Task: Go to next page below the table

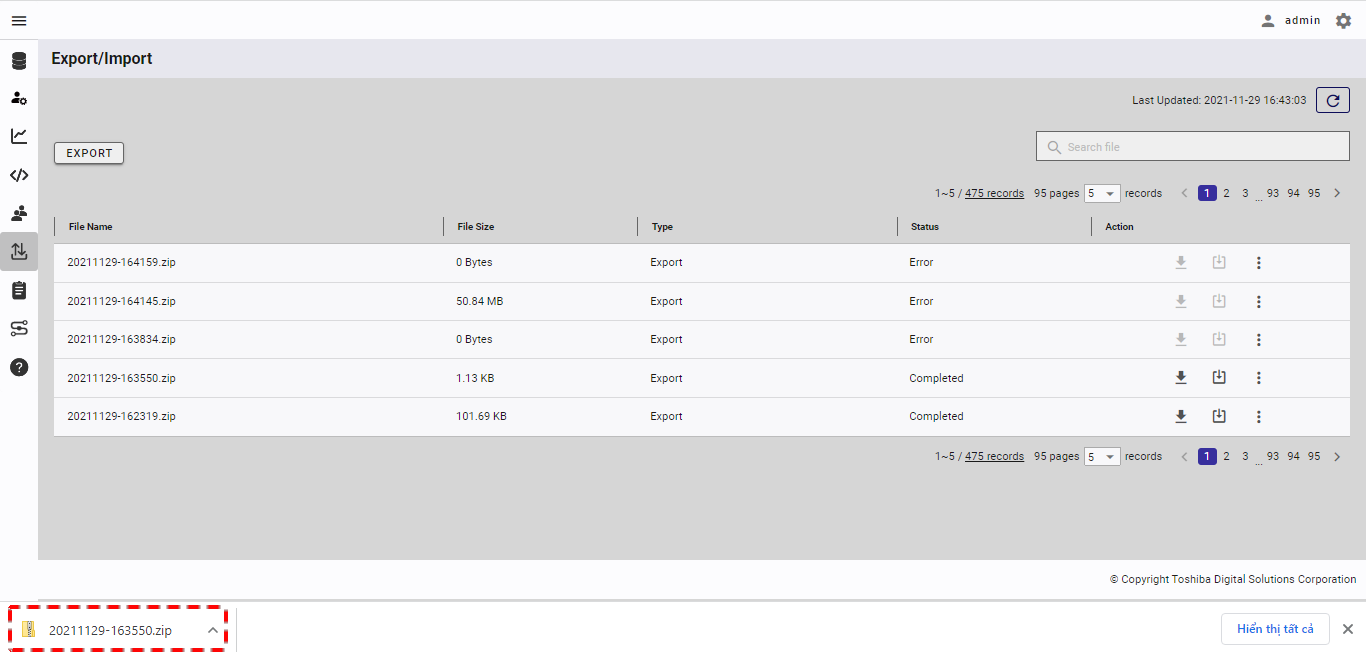Action: [x=1337, y=456]
